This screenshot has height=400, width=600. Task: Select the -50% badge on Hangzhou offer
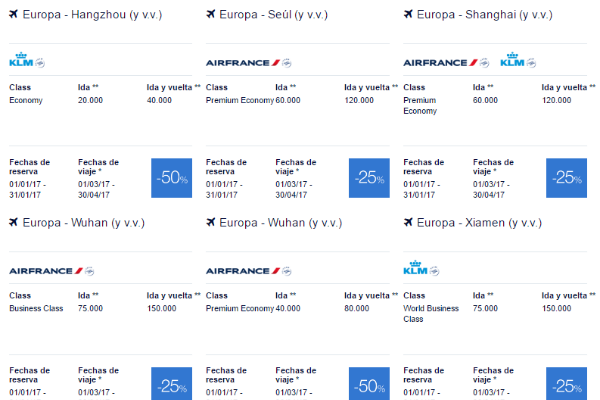coord(171,178)
